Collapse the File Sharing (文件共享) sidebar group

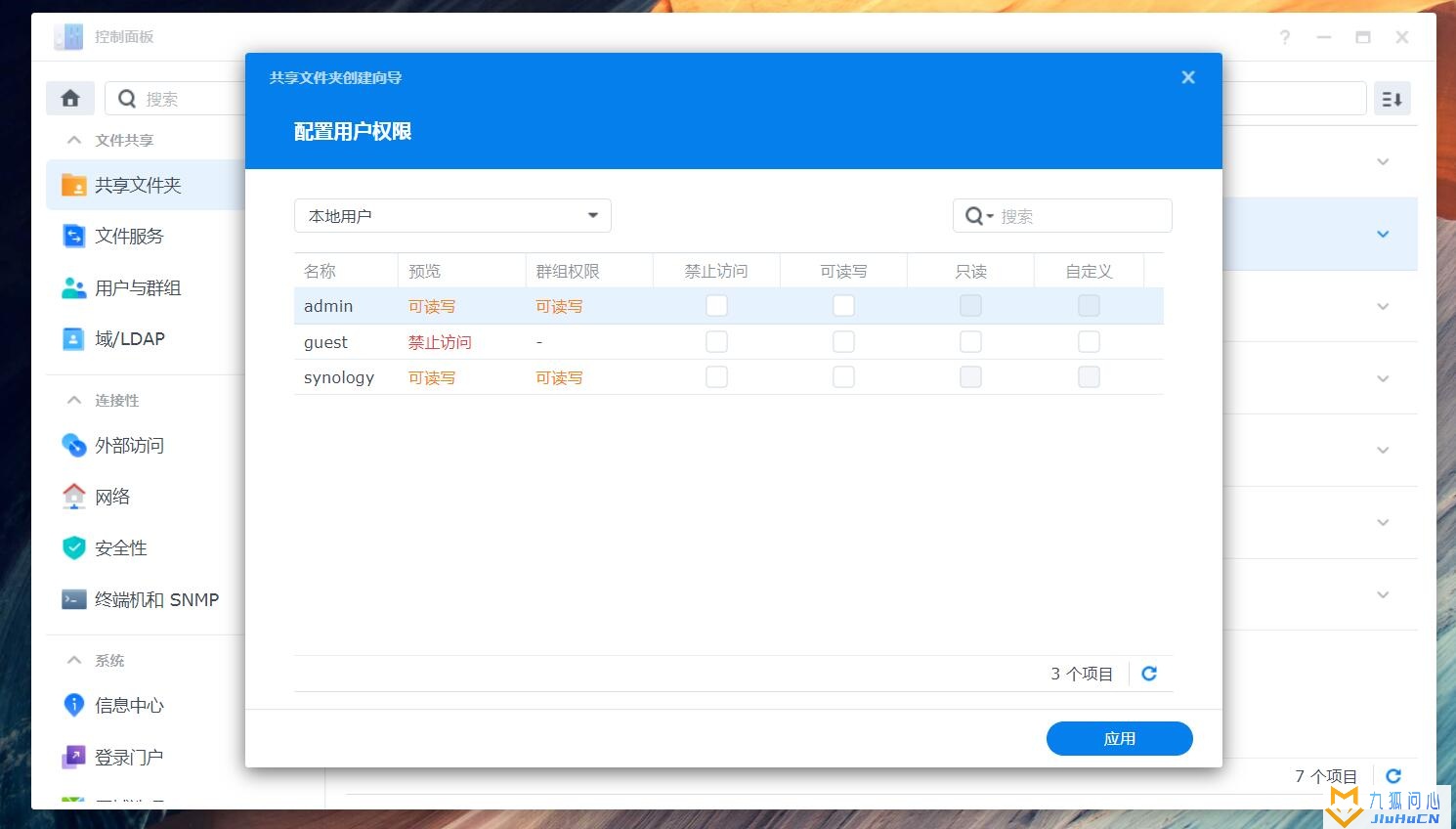[74, 140]
